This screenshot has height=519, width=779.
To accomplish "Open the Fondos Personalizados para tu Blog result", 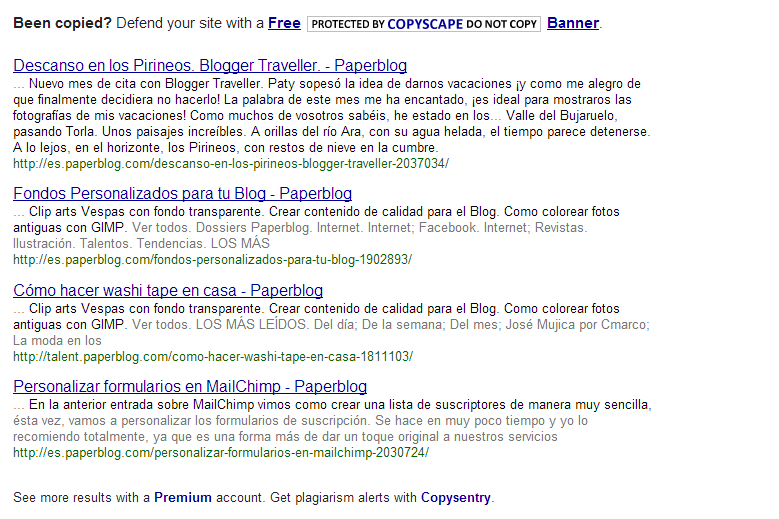I will (x=182, y=193).
